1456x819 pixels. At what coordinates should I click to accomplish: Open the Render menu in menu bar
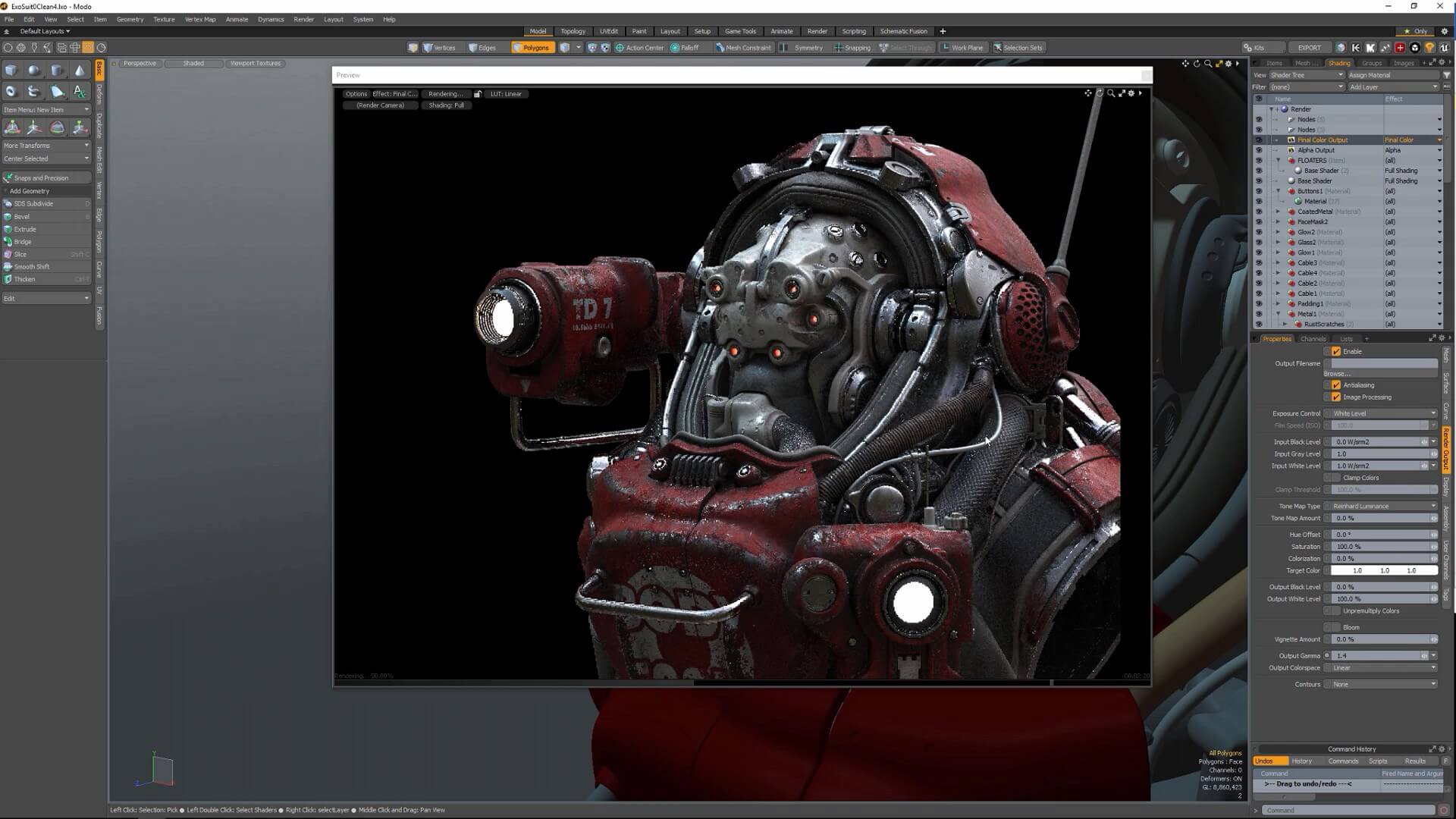point(303,19)
